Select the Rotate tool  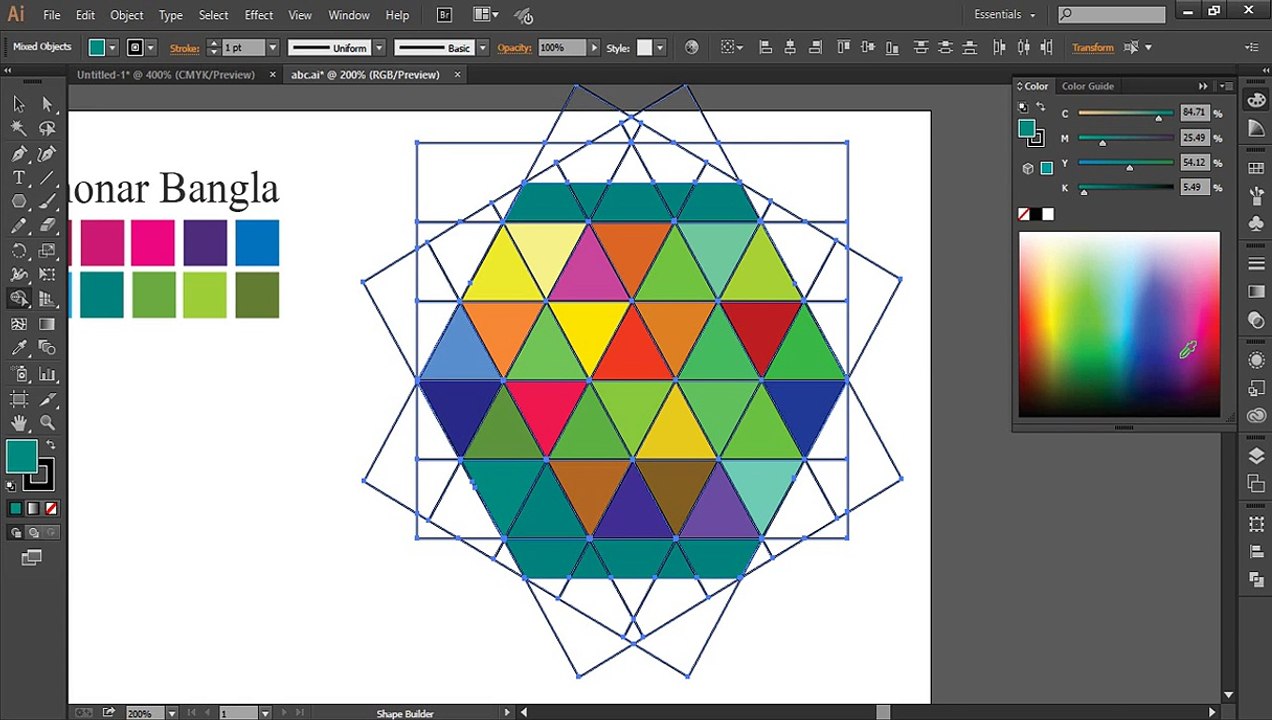tap(19, 250)
